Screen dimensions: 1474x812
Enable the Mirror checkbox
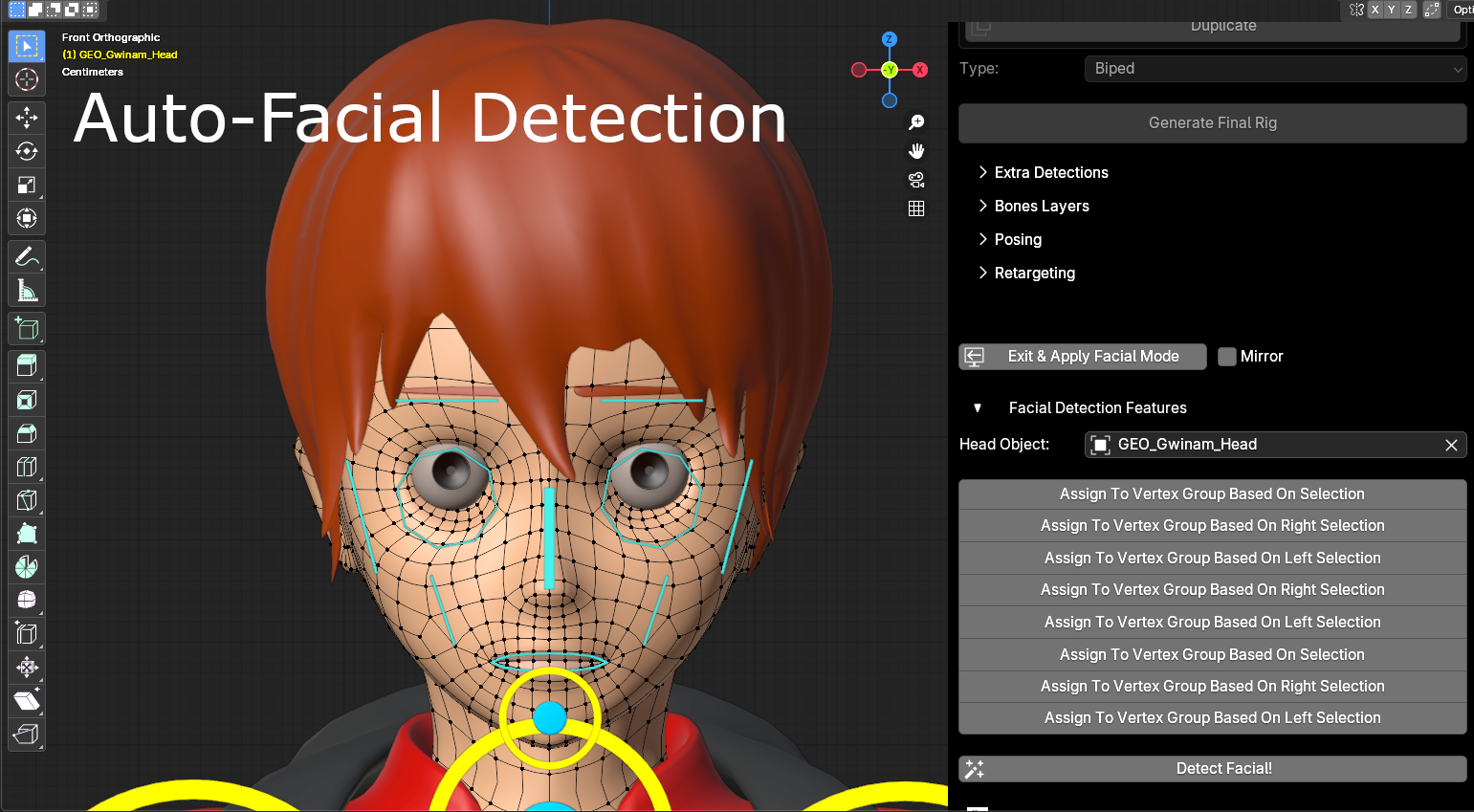tap(1227, 356)
